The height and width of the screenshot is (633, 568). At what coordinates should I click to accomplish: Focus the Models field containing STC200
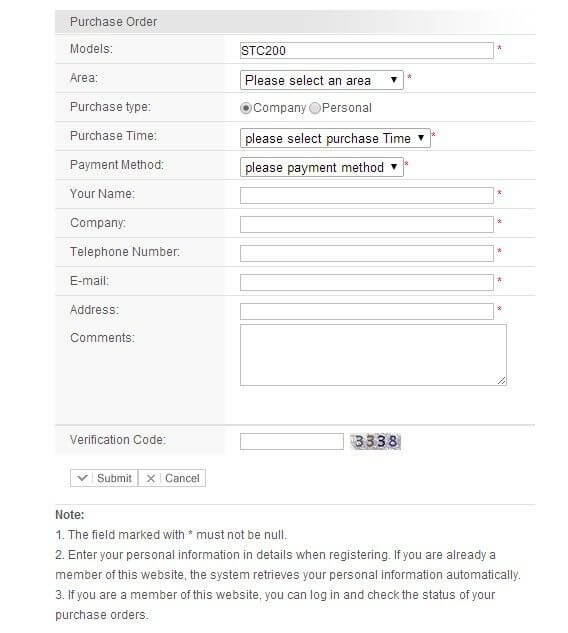pyautogui.click(x=367, y=50)
